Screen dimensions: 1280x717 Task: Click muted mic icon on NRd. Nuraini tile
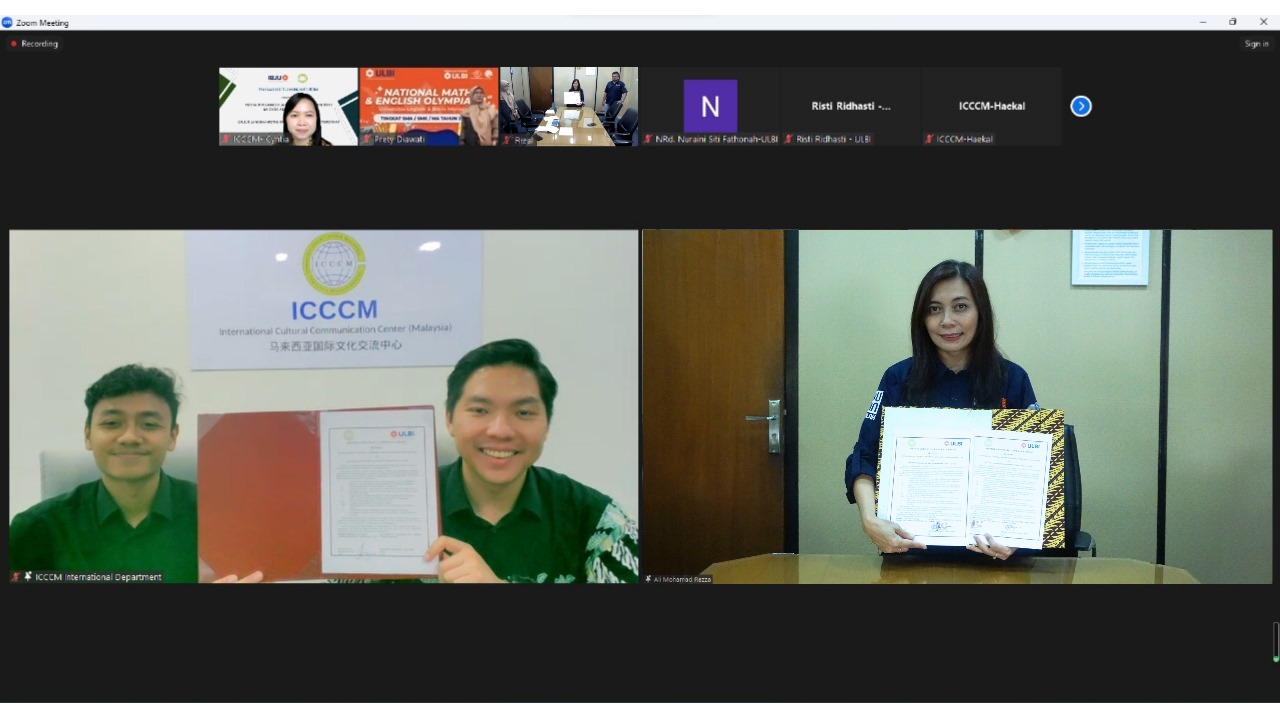coord(648,139)
